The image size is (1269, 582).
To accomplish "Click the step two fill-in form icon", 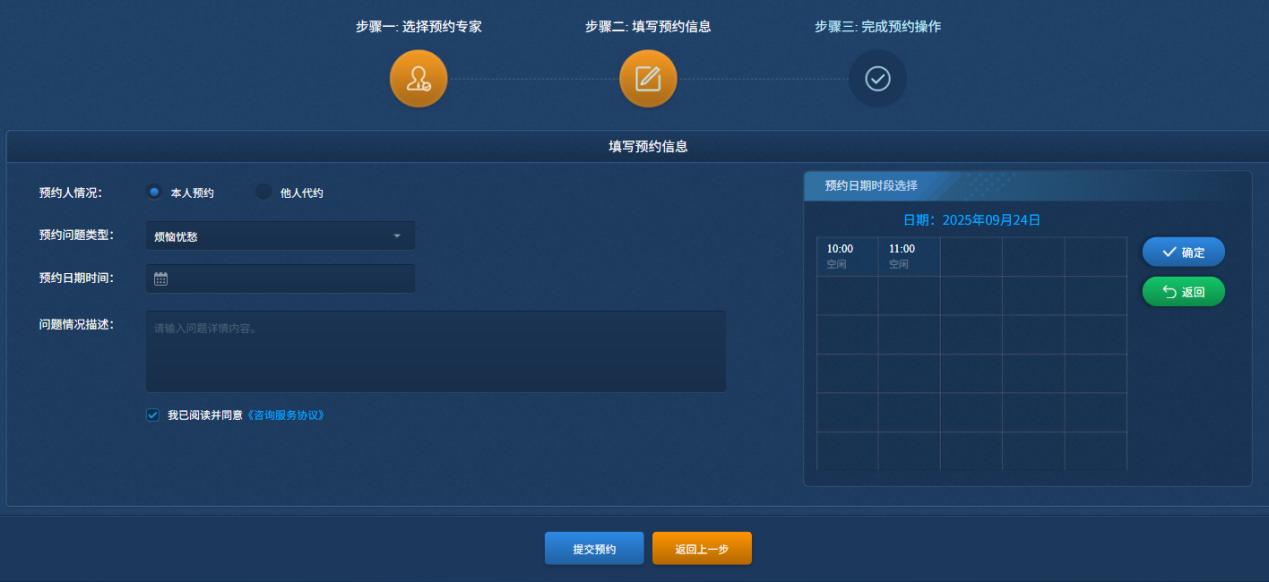I will [x=648, y=79].
